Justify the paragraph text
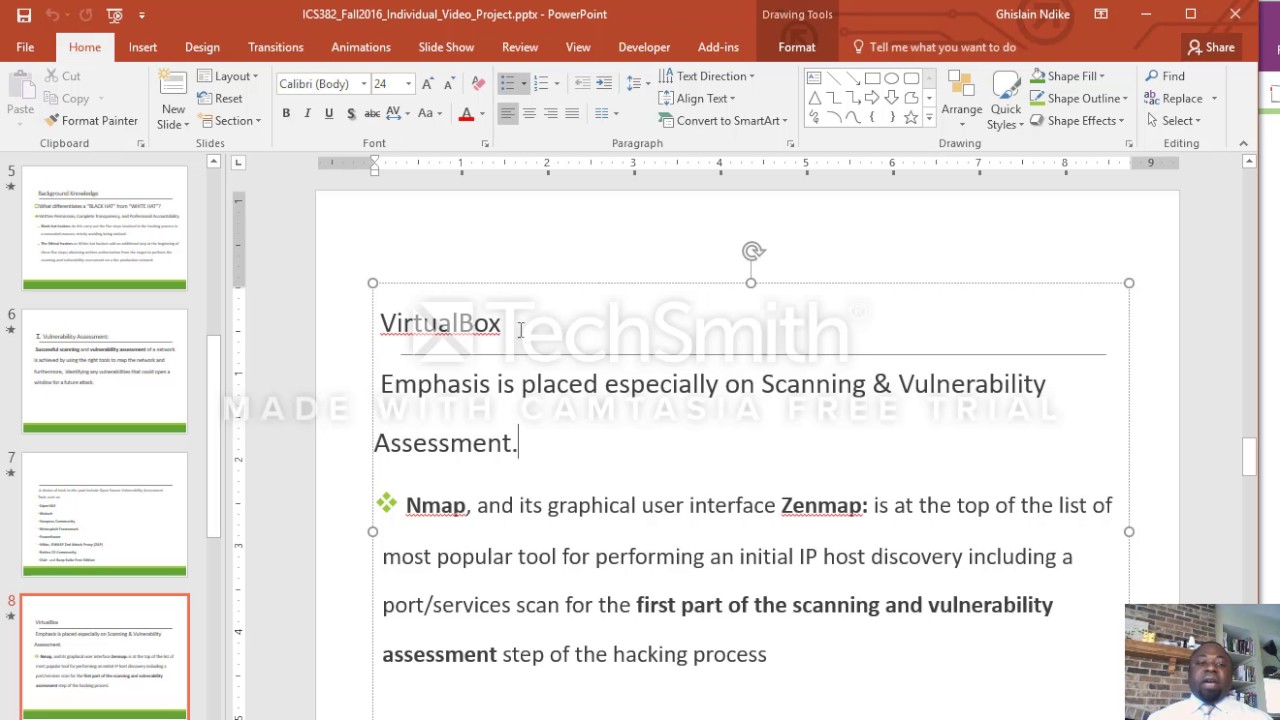Screen dimensions: 1280x720 (x=572, y=114)
